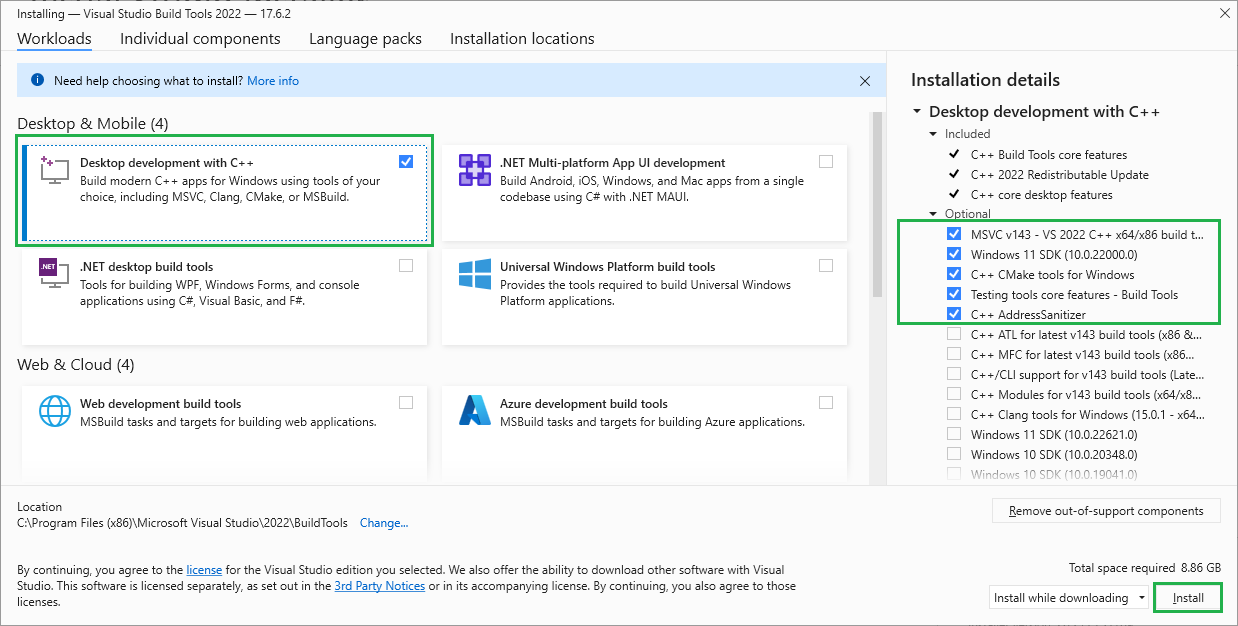Uncheck Testing tools core features - Build Tools
Viewport: 1238px width, 626px height.
(x=954, y=294)
